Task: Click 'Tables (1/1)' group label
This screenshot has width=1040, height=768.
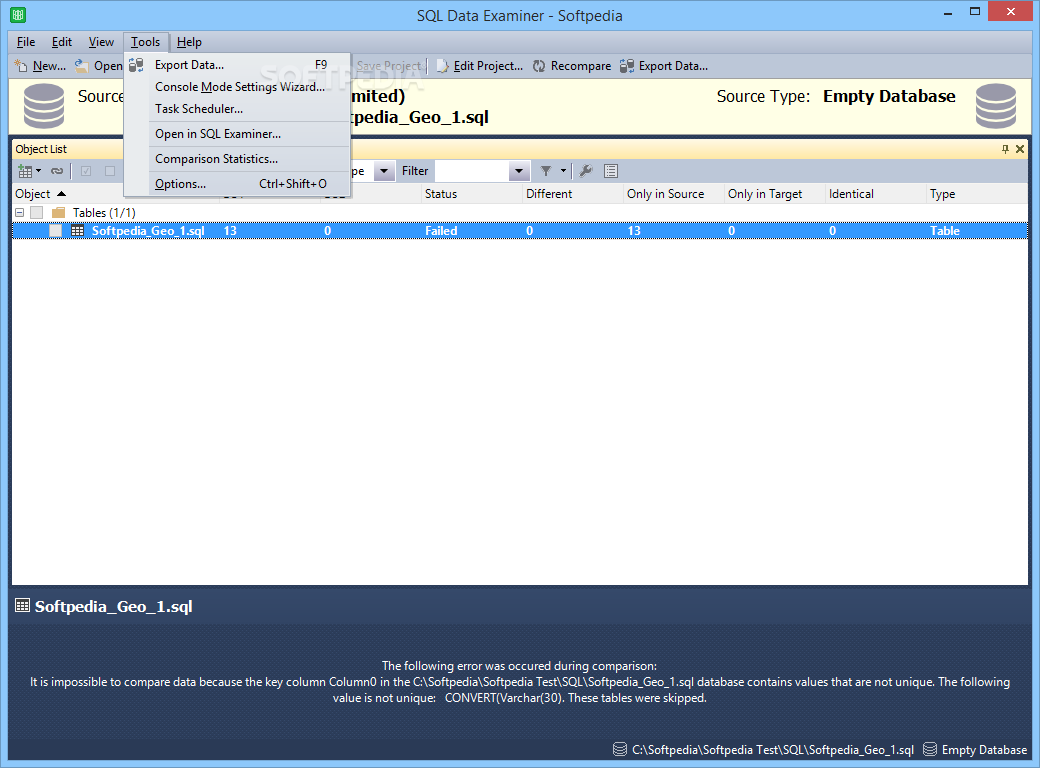Action: 104,212
